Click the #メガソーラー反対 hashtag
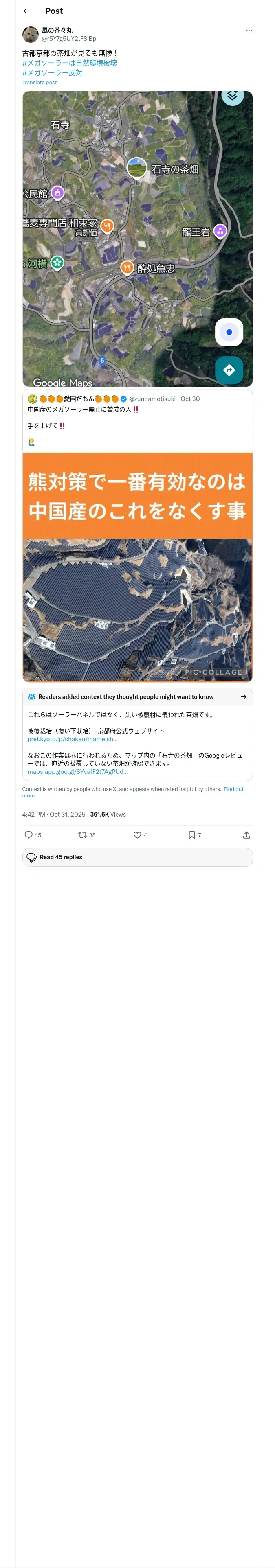 (x=53, y=72)
